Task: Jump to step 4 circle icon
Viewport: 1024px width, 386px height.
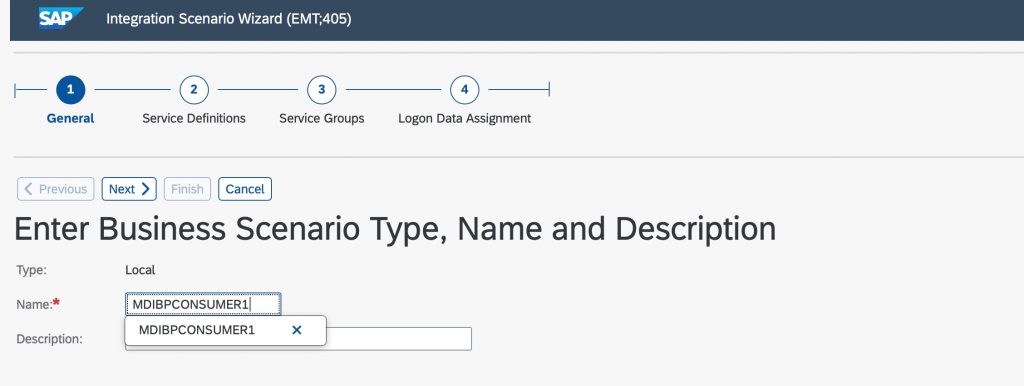Action: (x=464, y=89)
